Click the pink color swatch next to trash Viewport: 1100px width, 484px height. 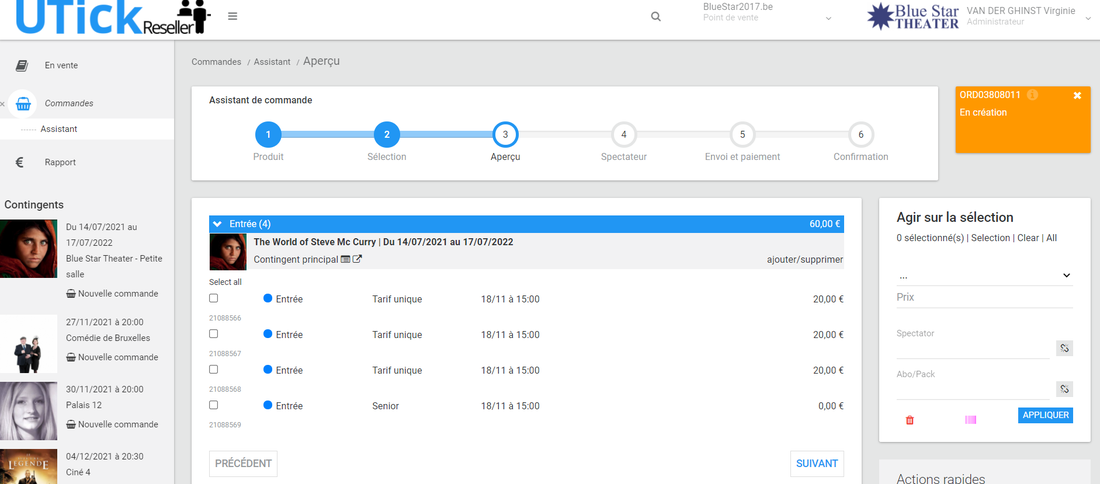(969, 420)
